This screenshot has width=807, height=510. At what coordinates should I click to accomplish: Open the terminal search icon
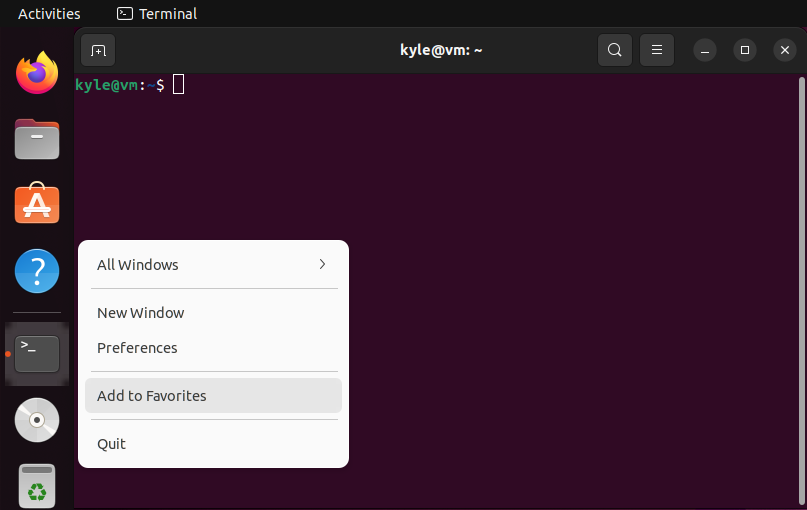click(x=615, y=50)
